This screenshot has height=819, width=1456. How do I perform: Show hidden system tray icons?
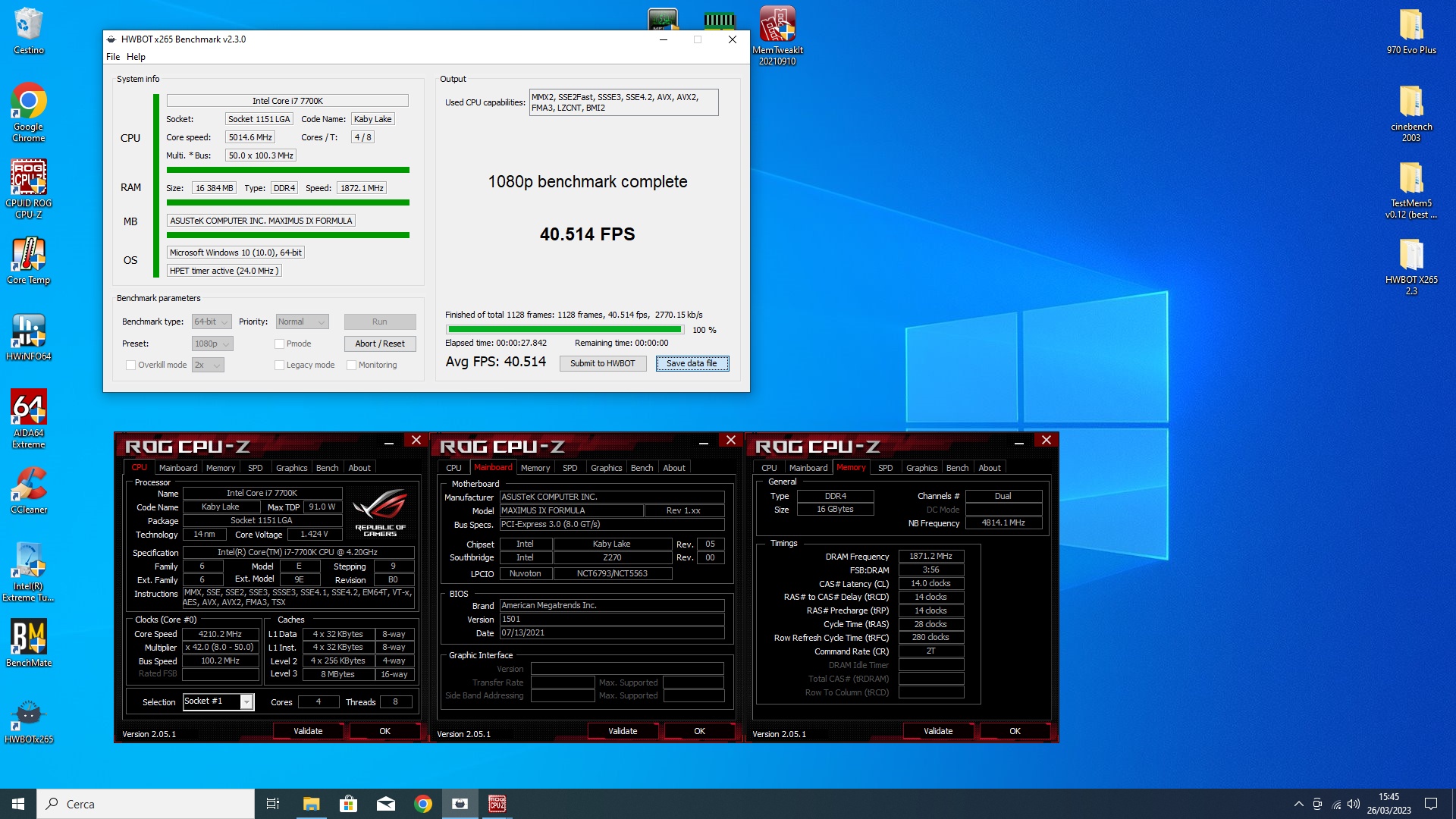(x=1298, y=804)
